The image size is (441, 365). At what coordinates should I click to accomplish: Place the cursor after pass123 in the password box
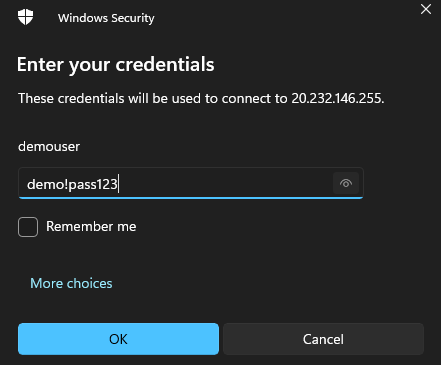click(x=119, y=184)
